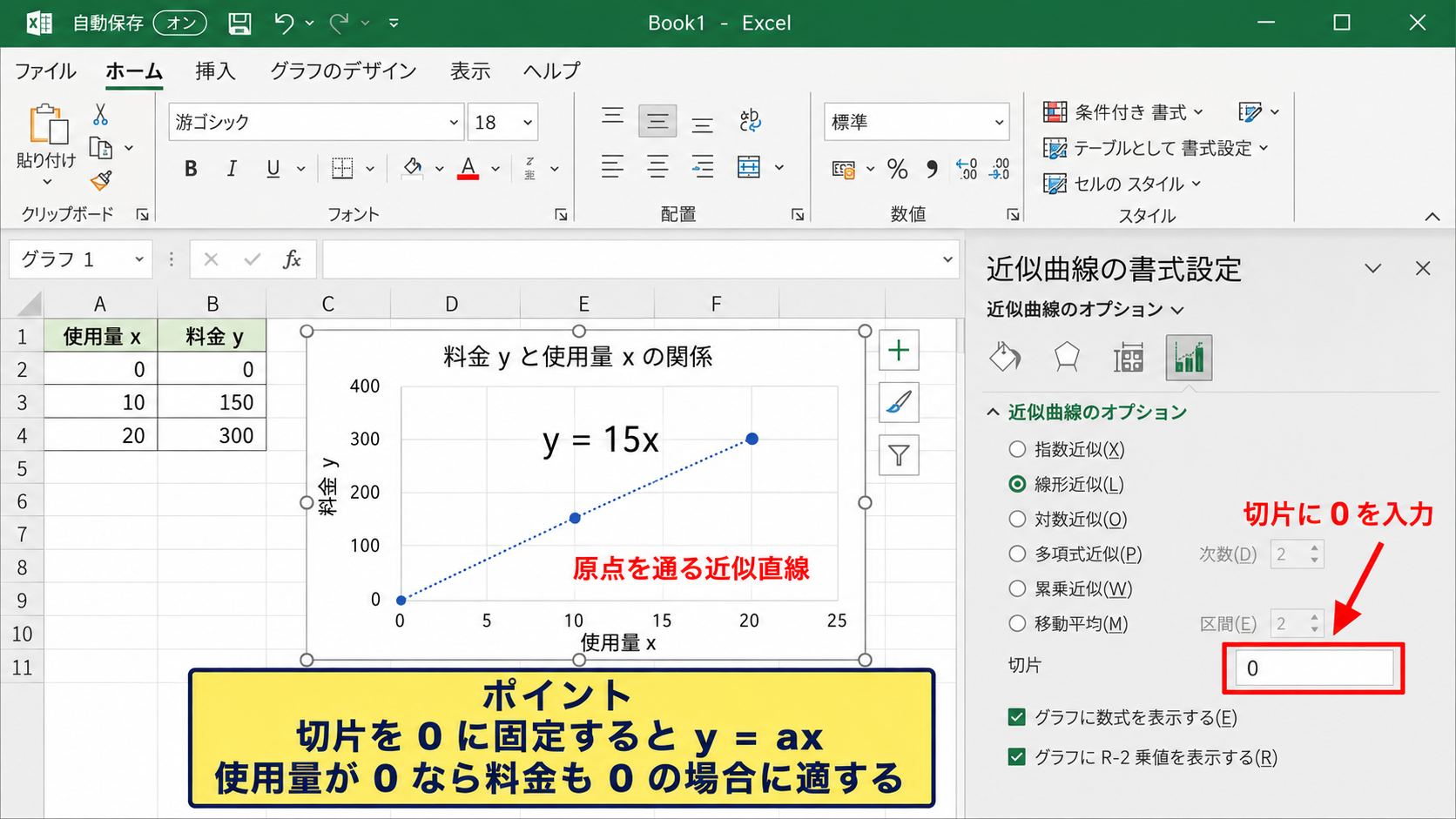Switch to the 表示 tab
The image size is (1456, 819).
pos(470,71)
